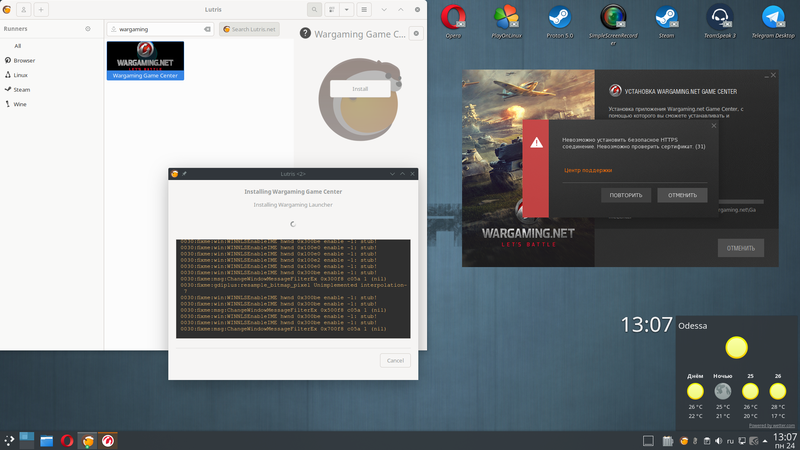
Task: Open Opera from the taskbar
Action: coord(67,441)
